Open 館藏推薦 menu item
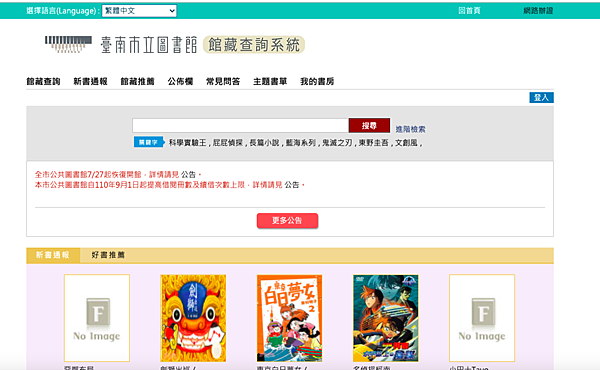 click(x=137, y=81)
